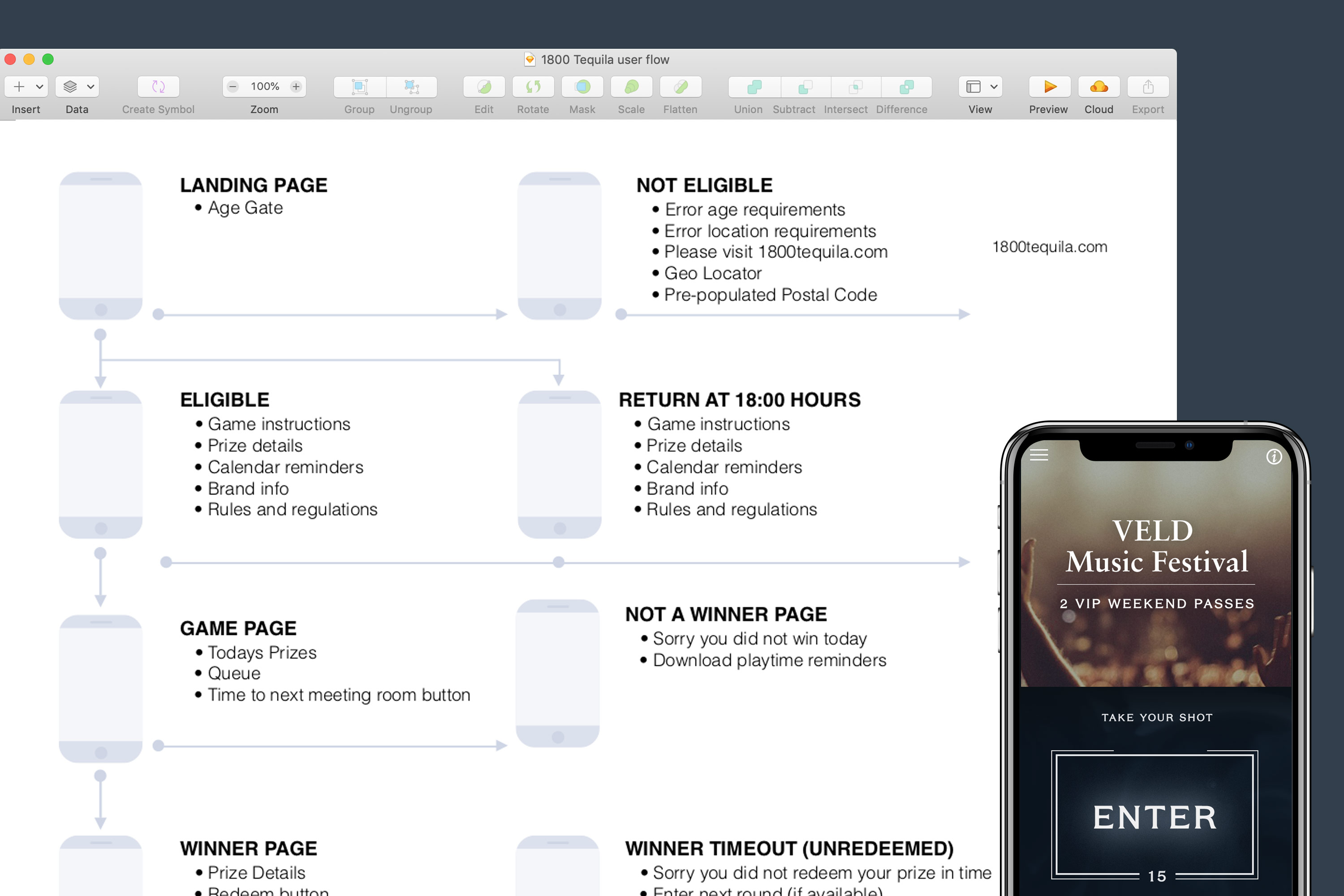Expand the Data dropdown chevron
1344x896 pixels.
(90, 87)
